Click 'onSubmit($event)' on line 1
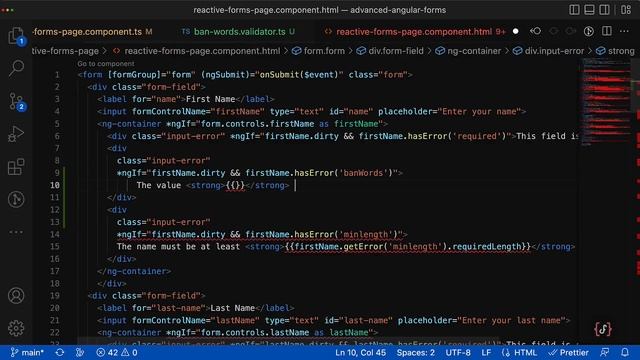This screenshot has width=640, height=360. 299,75
